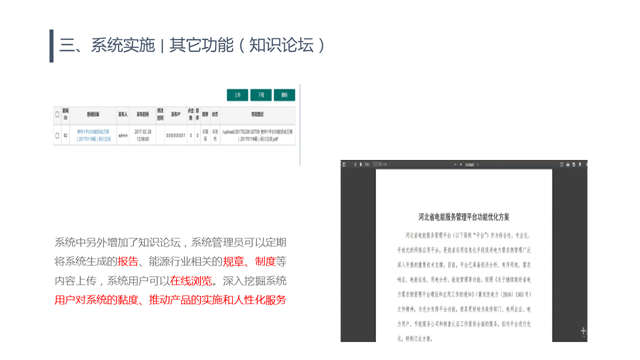Click the 下载 (download) teal button
Screen dimensions: 640x360
[x=261, y=95]
